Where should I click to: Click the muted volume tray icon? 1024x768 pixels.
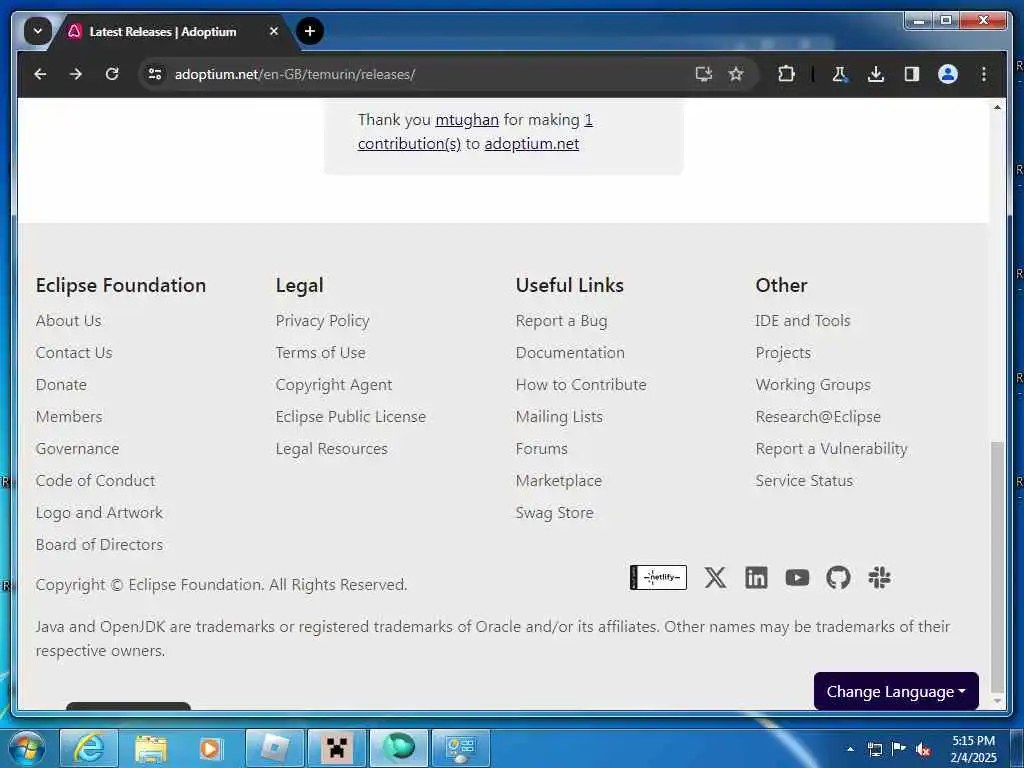pyautogui.click(x=923, y=749)
